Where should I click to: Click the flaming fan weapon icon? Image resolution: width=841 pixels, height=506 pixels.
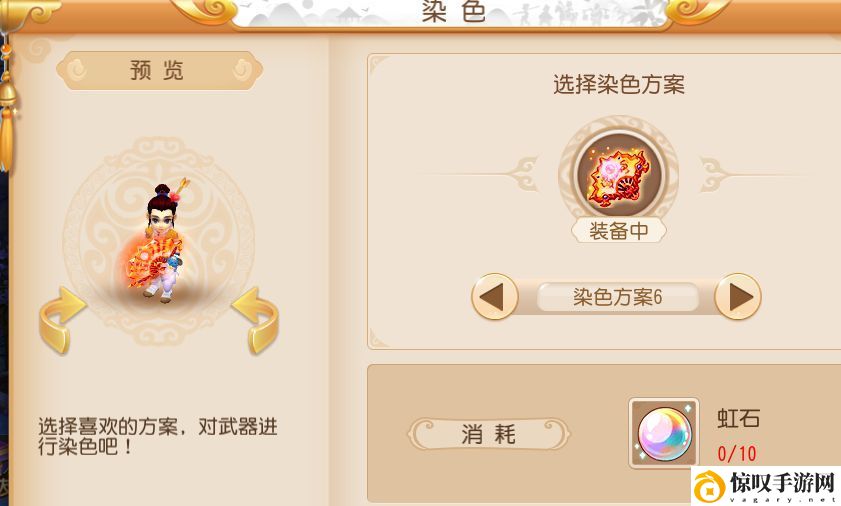click(x=618, y=175)
